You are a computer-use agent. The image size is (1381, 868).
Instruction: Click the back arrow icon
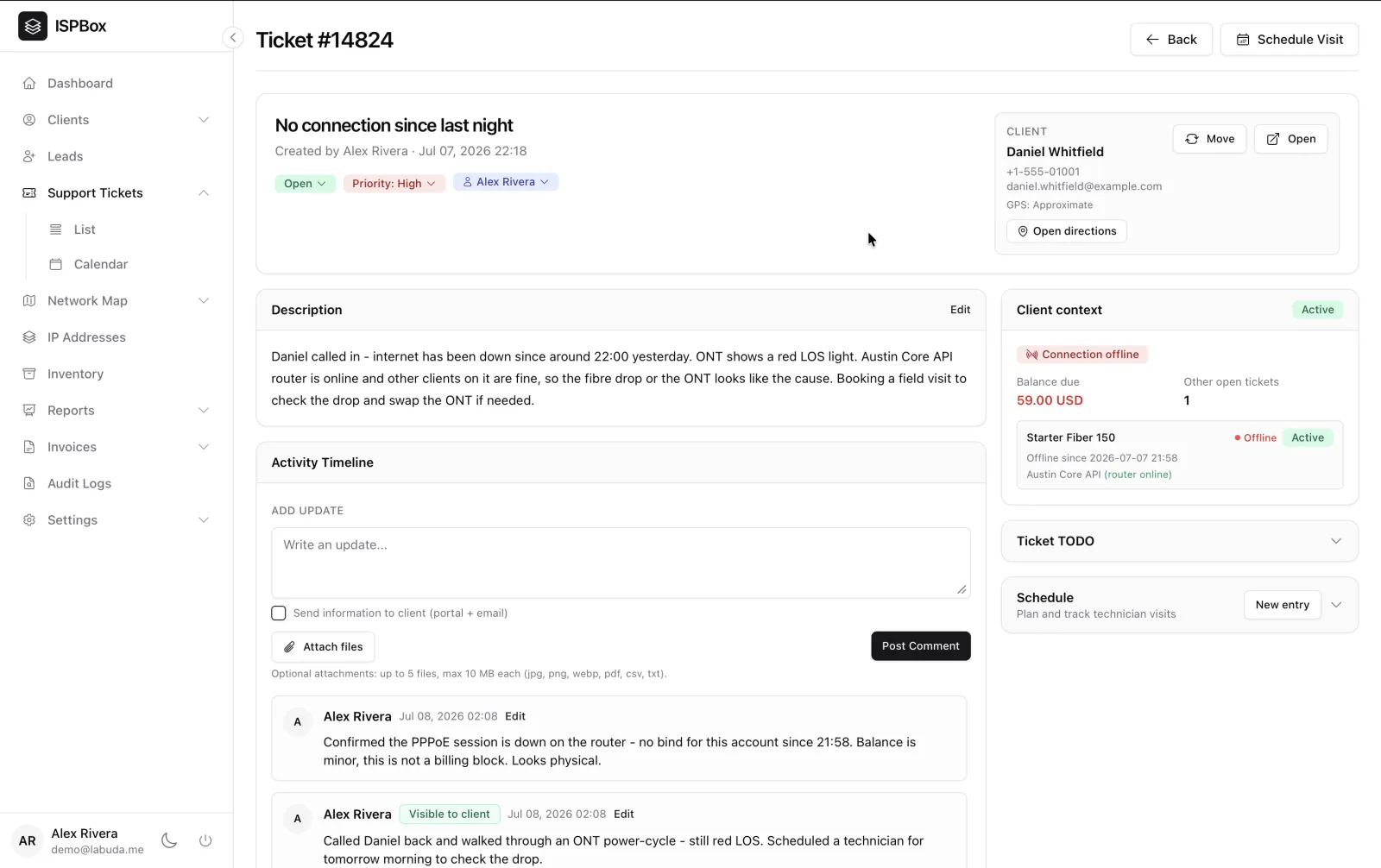tap(1152, 40)
